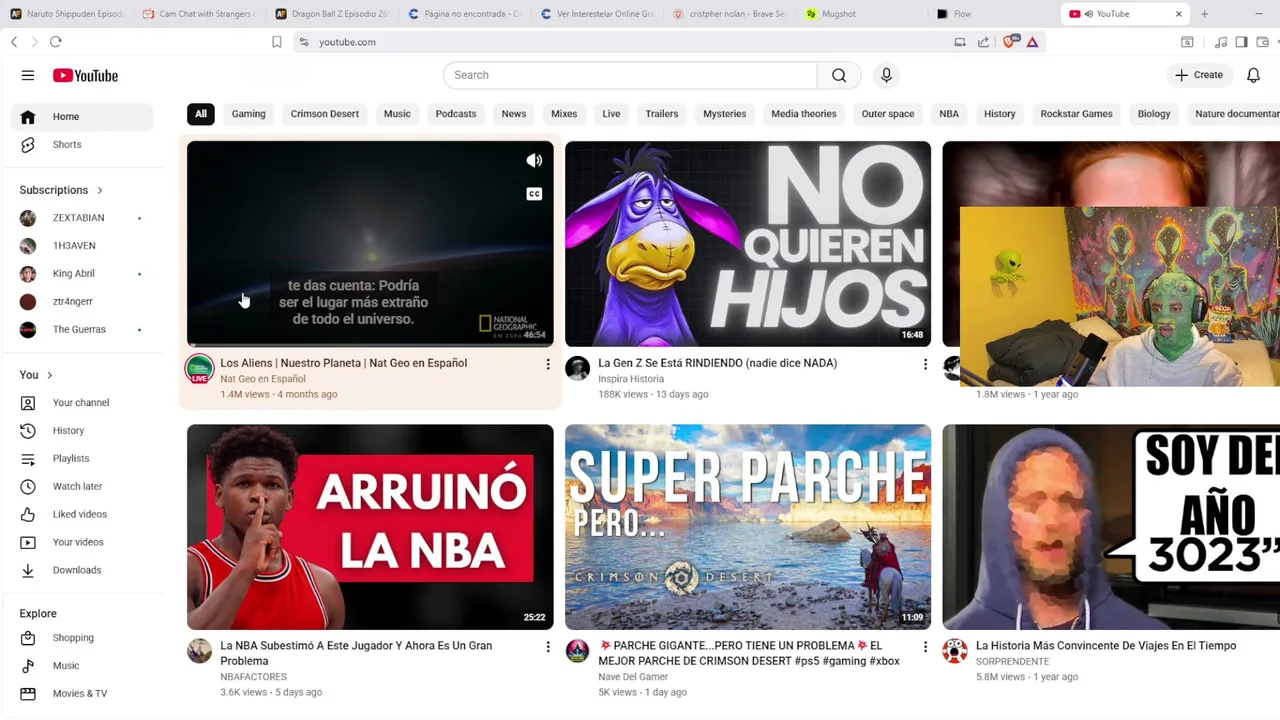Select the Crimson Desert filter chip
This screenshot has height=720, width=1280.
(325, 114)
